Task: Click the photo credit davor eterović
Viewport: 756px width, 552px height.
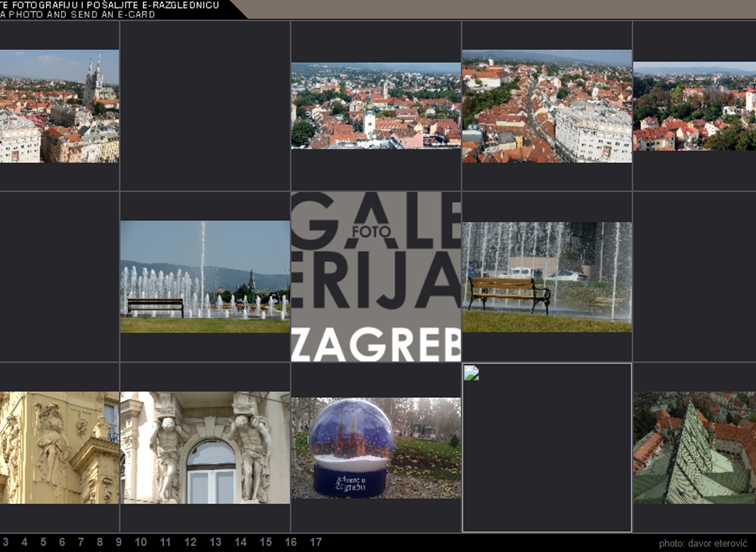Action: pos(702,543)
